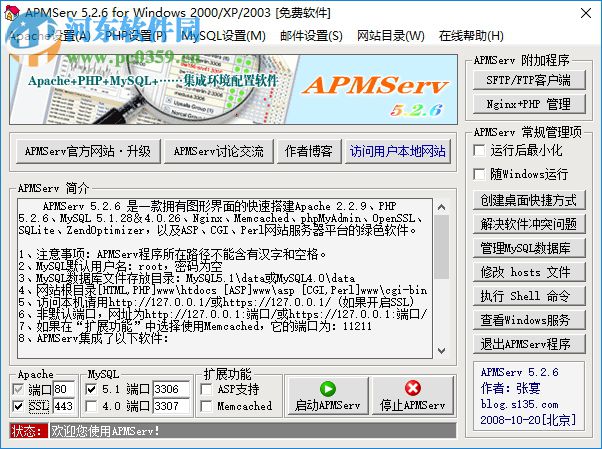The width and height of the screenshot is (602, 449).
Task: Open 作者博客 button
Action: pos(309,151)
